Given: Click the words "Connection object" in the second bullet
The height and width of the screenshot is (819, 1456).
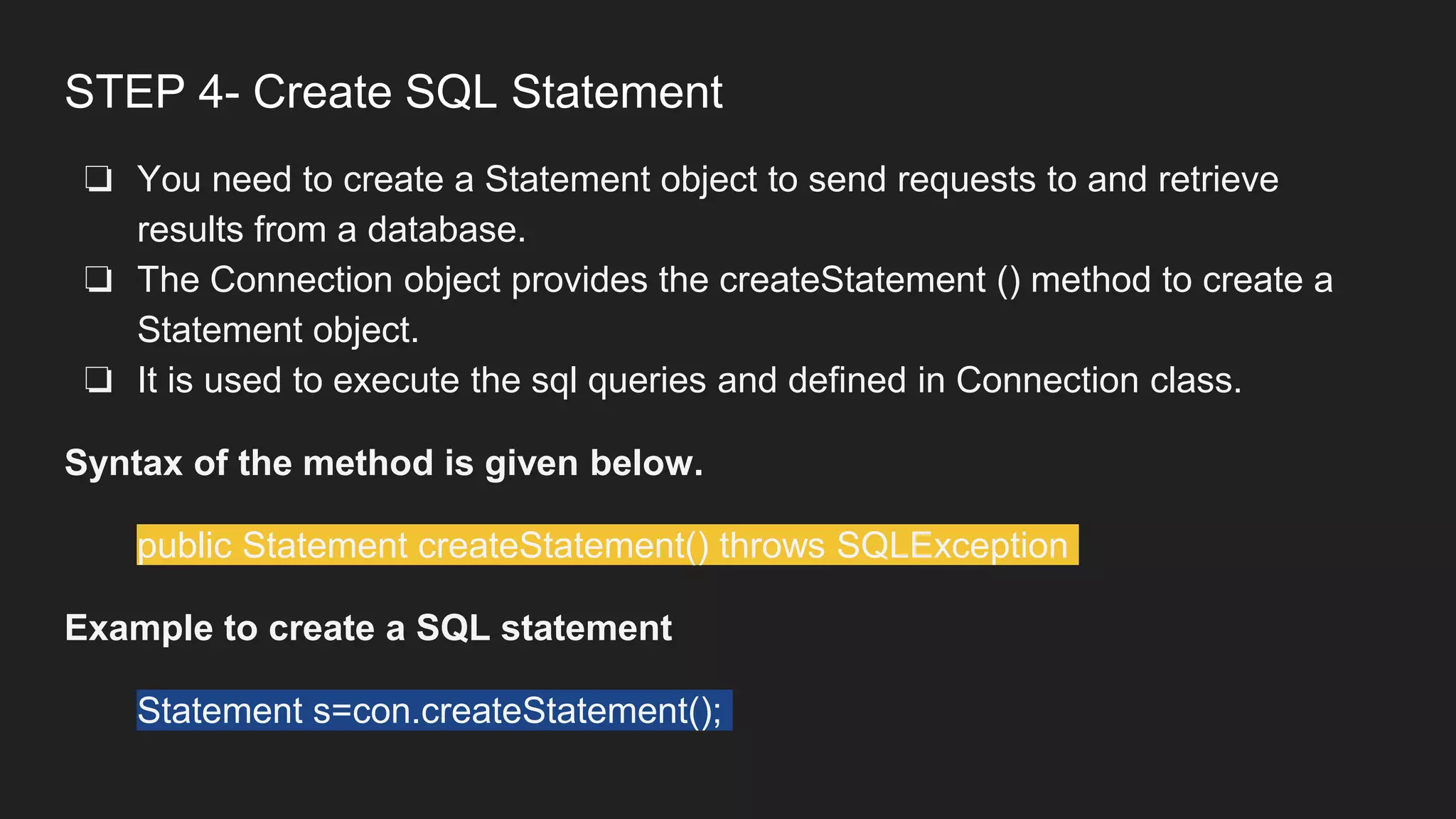Looking at the screenshot, I should click(x=355, y=279).
